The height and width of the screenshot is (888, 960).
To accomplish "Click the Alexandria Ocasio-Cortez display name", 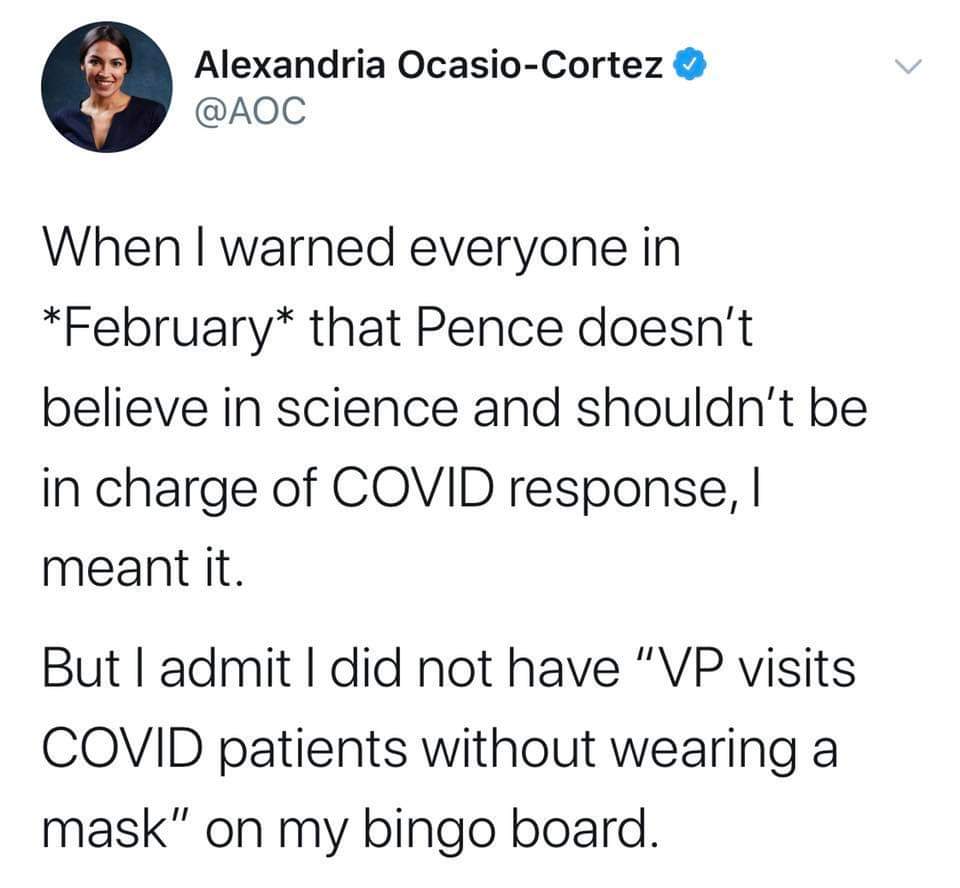I will pos(428,68).
